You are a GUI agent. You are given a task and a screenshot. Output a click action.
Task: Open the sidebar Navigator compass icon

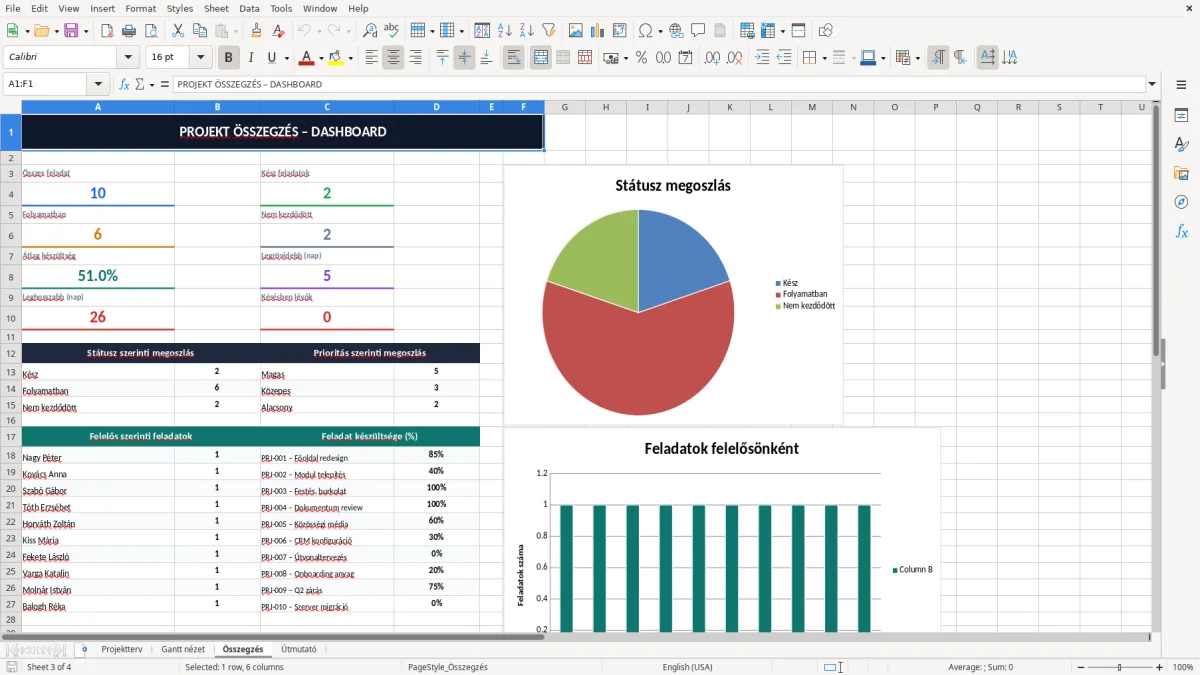1181,202
